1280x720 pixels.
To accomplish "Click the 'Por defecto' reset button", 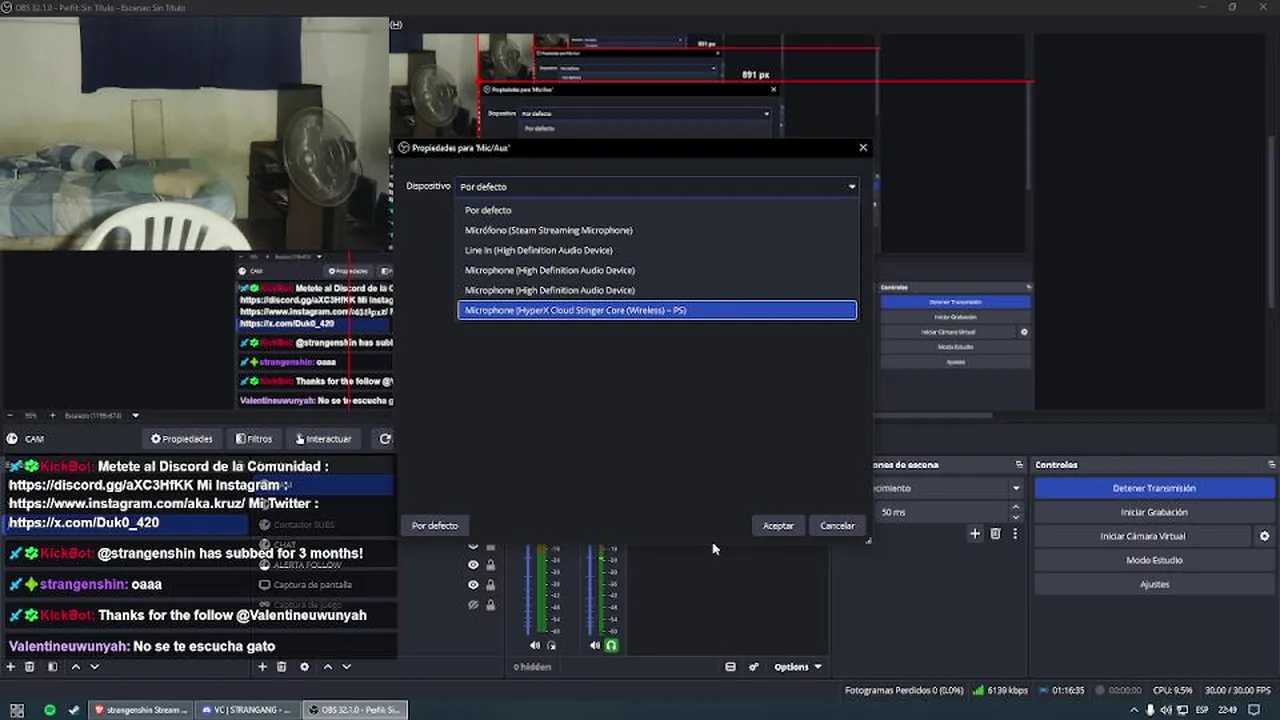I will (435, 526).
